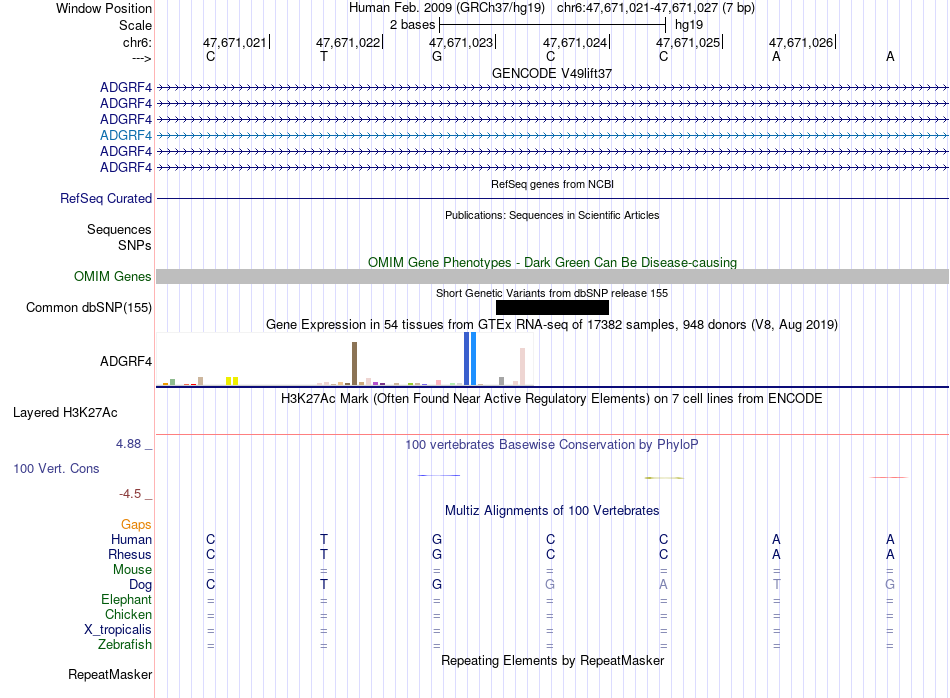The image size is (950, 698).
Task: Click the blue PhyloP conservation mark
Action: [439, 475]
